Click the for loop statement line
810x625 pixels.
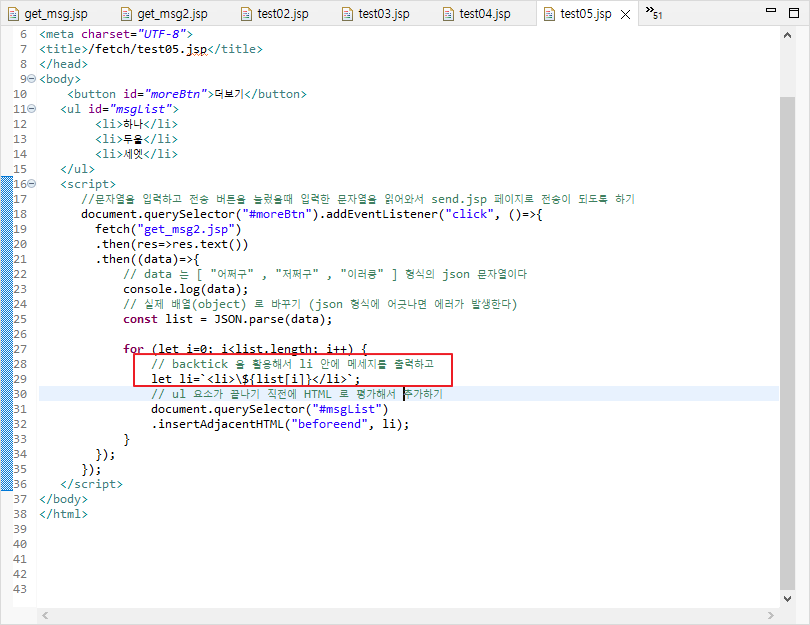pos(245,349)
